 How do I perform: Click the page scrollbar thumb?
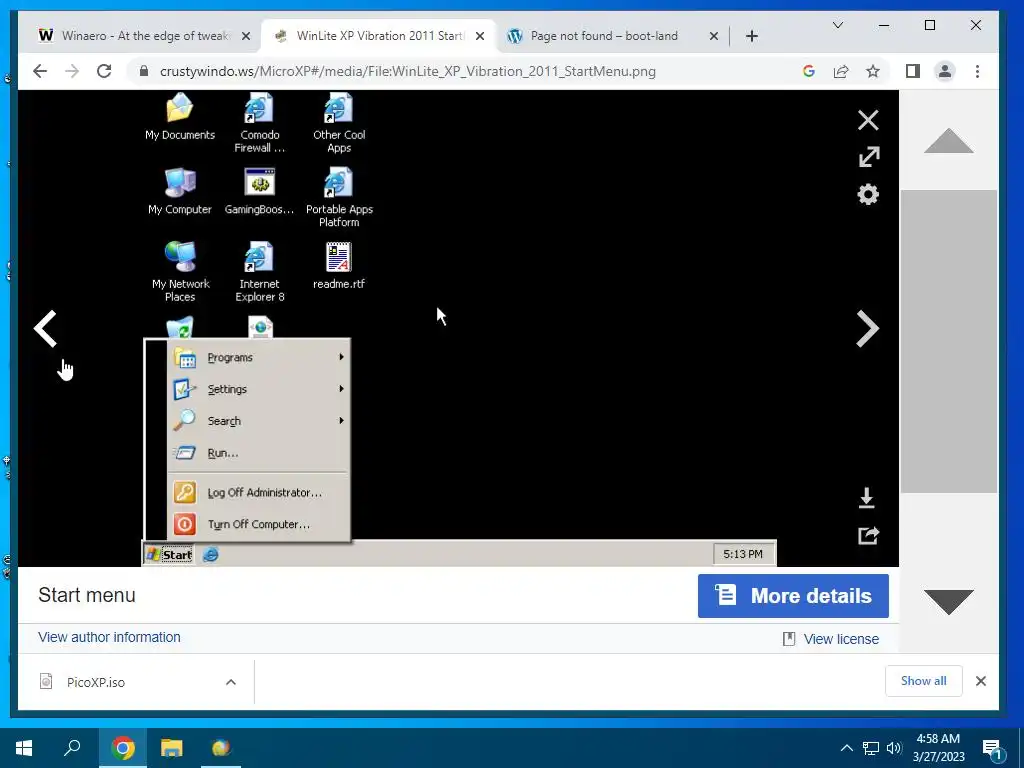pos(948,341)
